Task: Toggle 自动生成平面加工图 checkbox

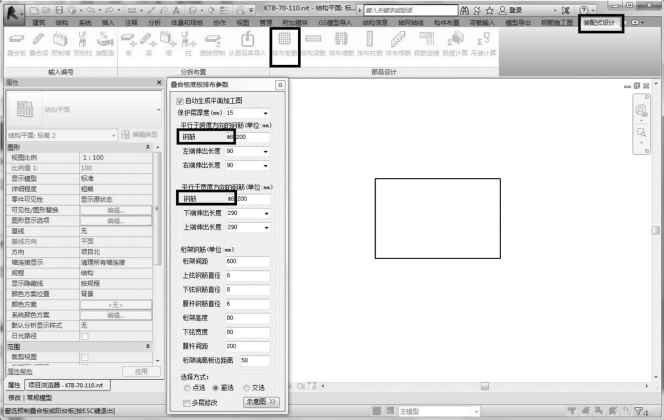Action: (180, 101)
